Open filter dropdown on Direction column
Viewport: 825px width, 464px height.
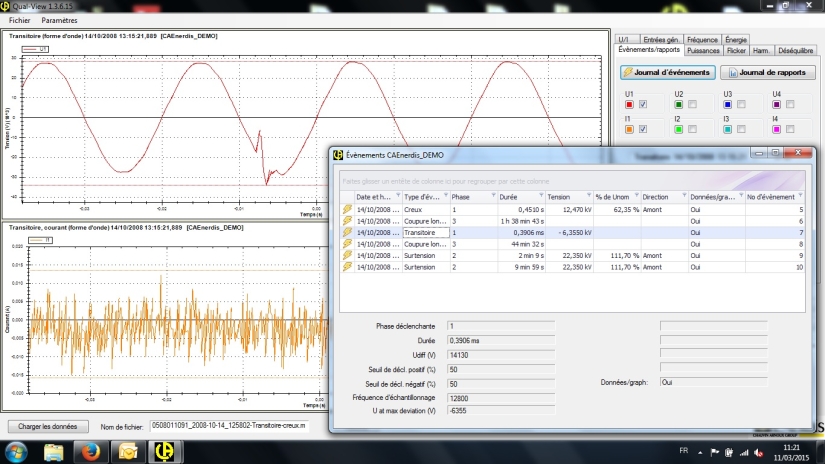click(x=684, y=195)
